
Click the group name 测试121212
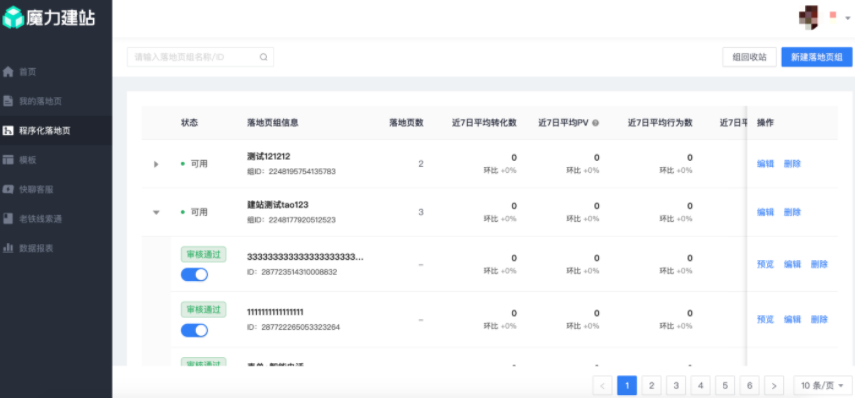268,156
